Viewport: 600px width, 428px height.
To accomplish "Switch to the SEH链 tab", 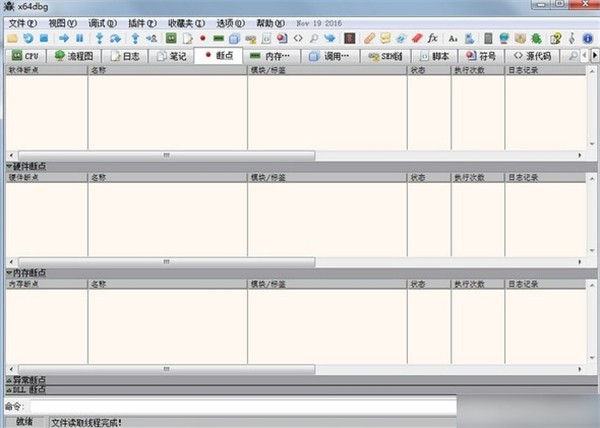I will click(x=385, y=56).
